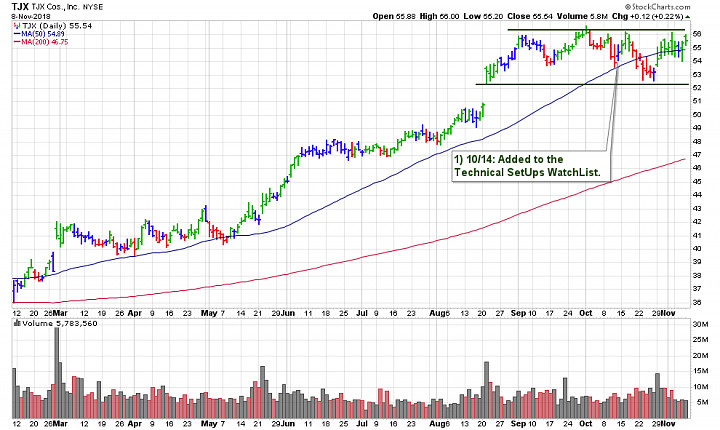The width and height of the screenshot is (720, 430).
Task: Click 'Mar' on the price chart date axis
Action: (x=60, y=313)
